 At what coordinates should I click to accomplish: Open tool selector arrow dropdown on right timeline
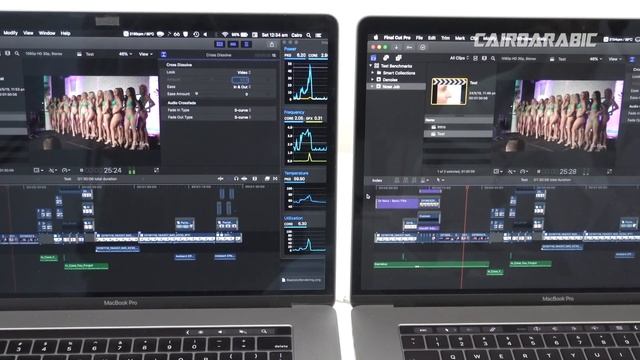pos(440,180)
